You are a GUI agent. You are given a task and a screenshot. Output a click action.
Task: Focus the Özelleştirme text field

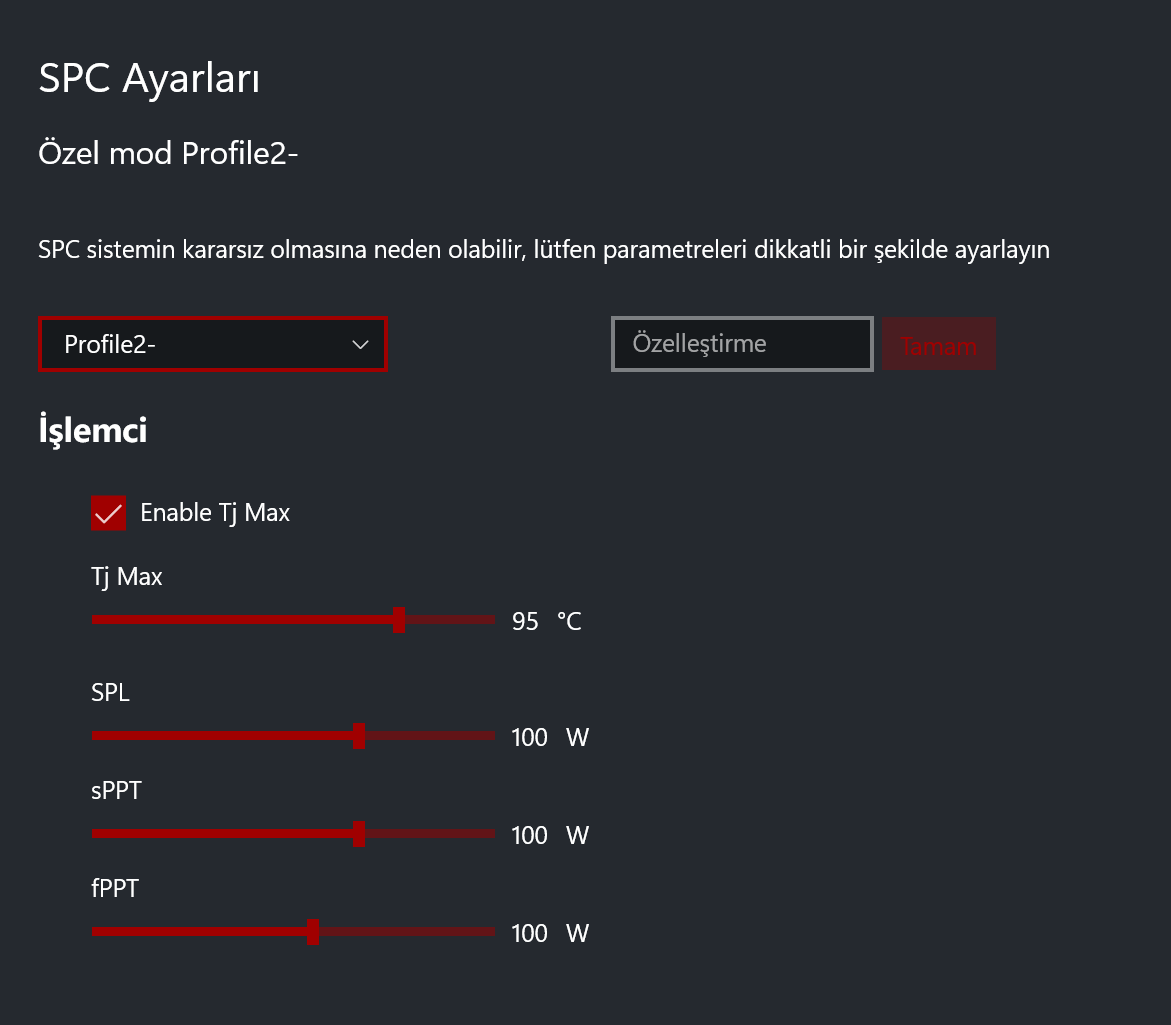(742, 343)
